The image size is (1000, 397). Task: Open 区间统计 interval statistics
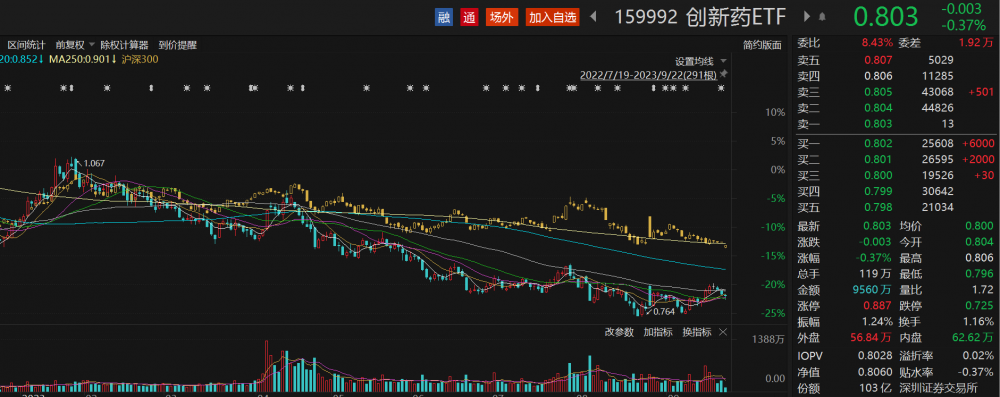pos(26,45)
